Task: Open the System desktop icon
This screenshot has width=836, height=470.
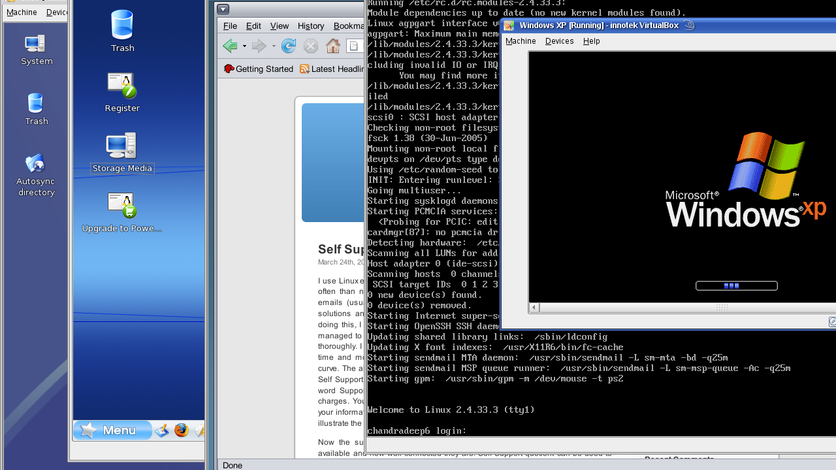Action: 36,50
